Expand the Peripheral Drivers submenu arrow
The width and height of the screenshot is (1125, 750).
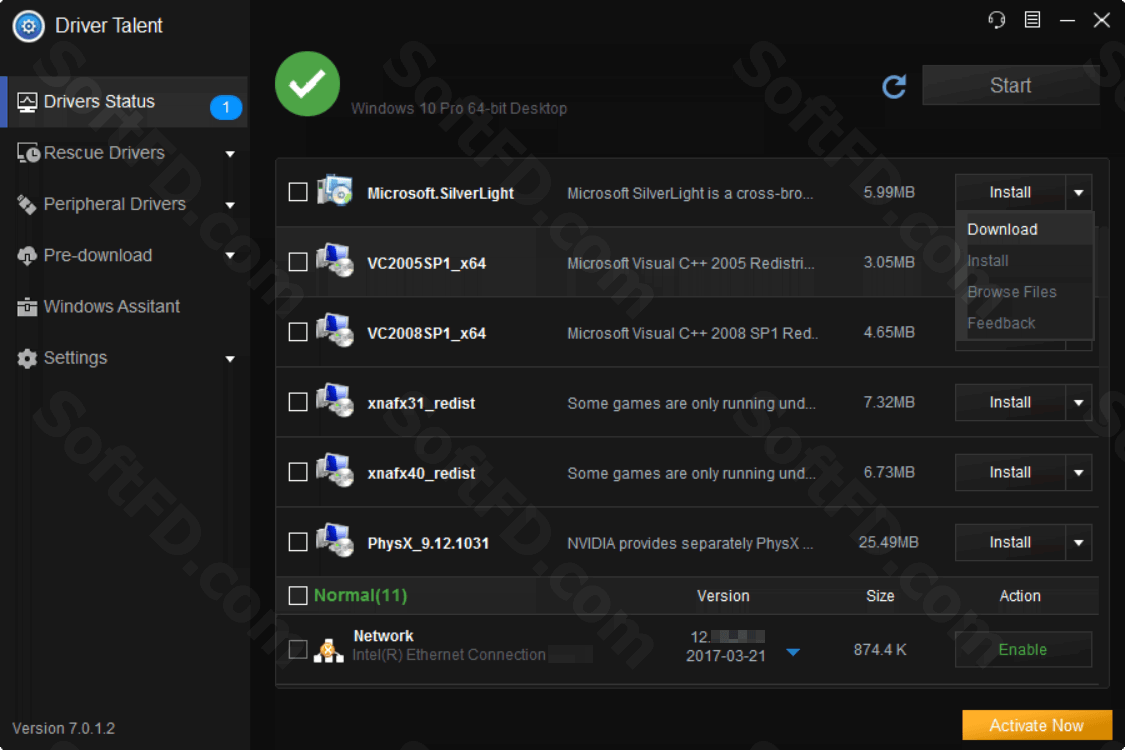(230, 205)
